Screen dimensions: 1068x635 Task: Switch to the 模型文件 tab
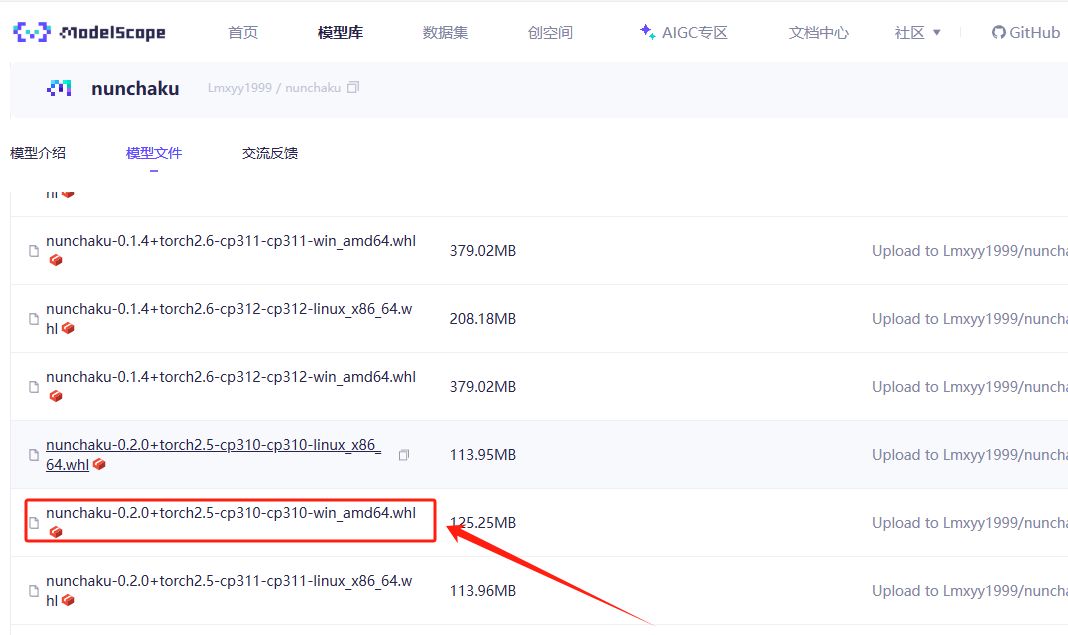[154, 152]
